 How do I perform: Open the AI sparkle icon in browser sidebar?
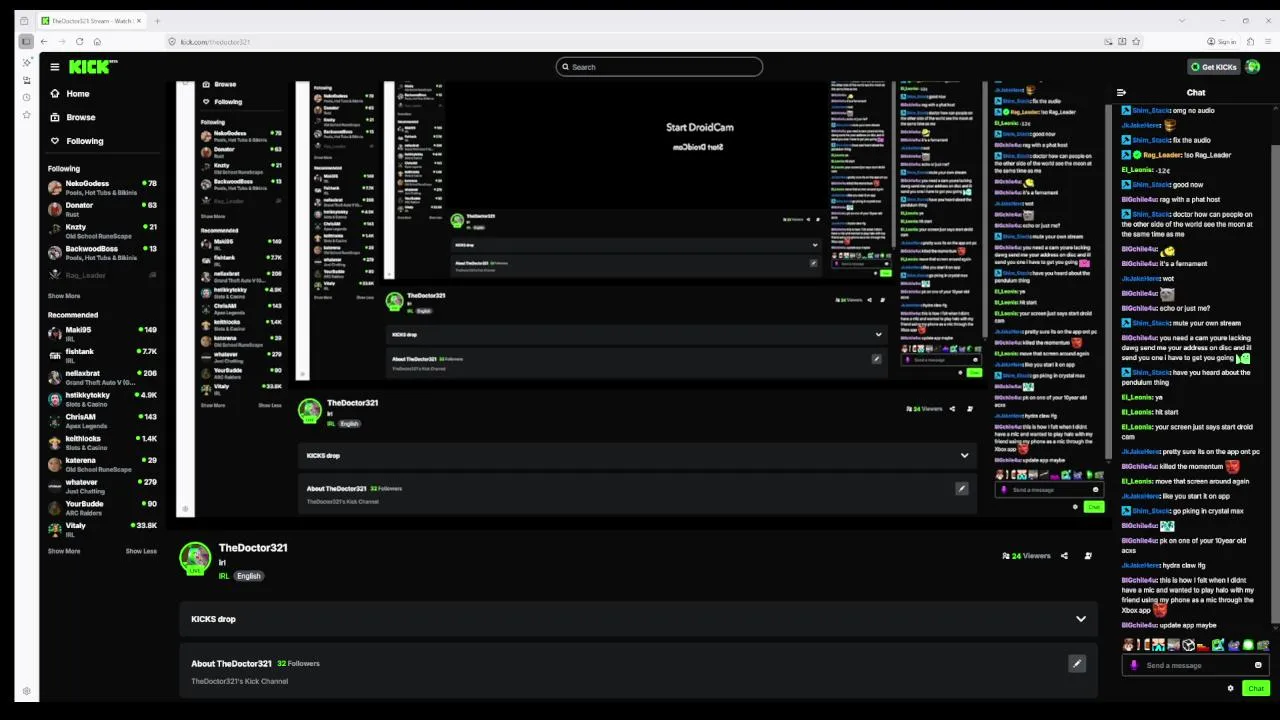click(x=26, y=62)
